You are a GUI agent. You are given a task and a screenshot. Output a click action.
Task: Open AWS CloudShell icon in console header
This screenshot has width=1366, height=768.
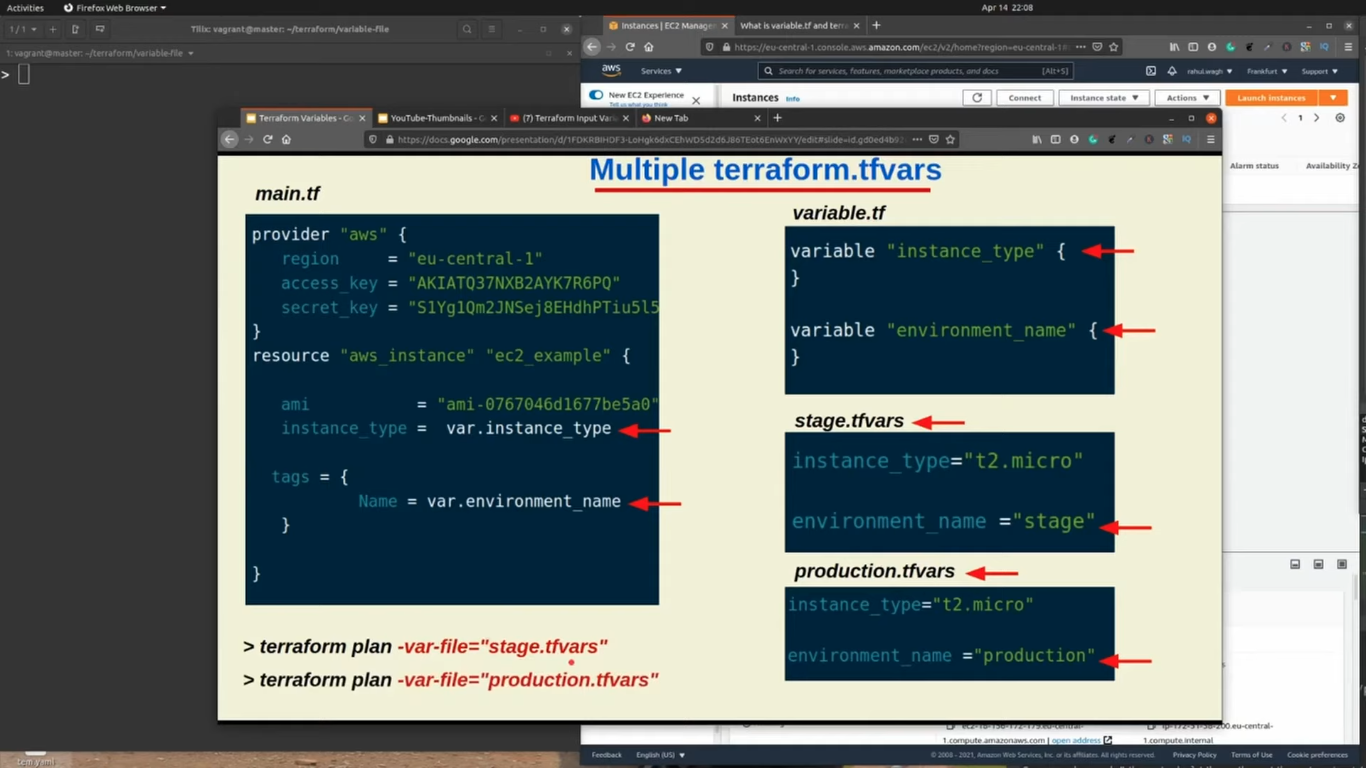click(x=1151, y=71)
